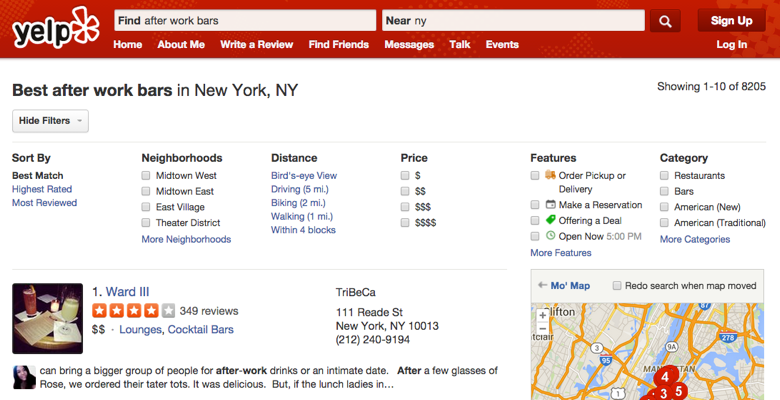This screenshot has height=400, width=780.
Task: Enable Make a Reservation checkbox
Action: coord(535,204)
